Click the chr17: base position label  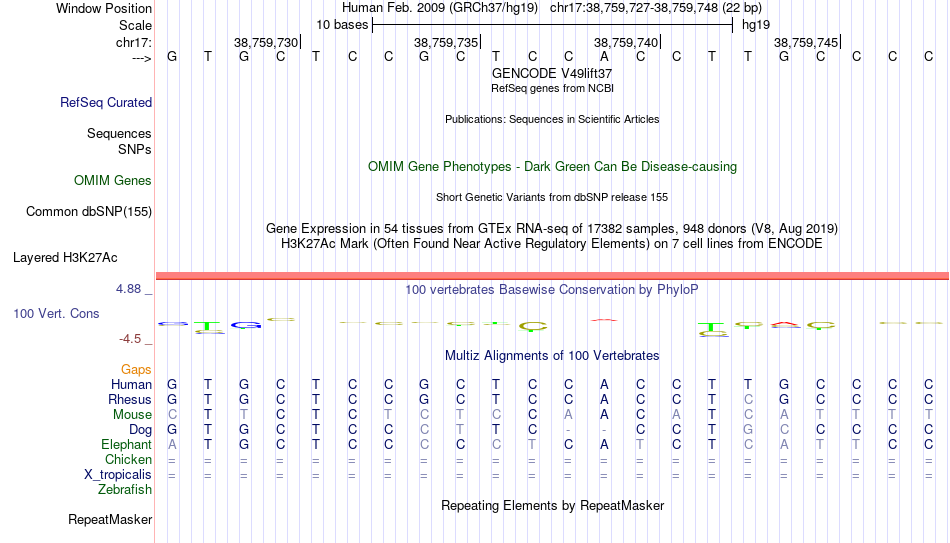point(133,42)
